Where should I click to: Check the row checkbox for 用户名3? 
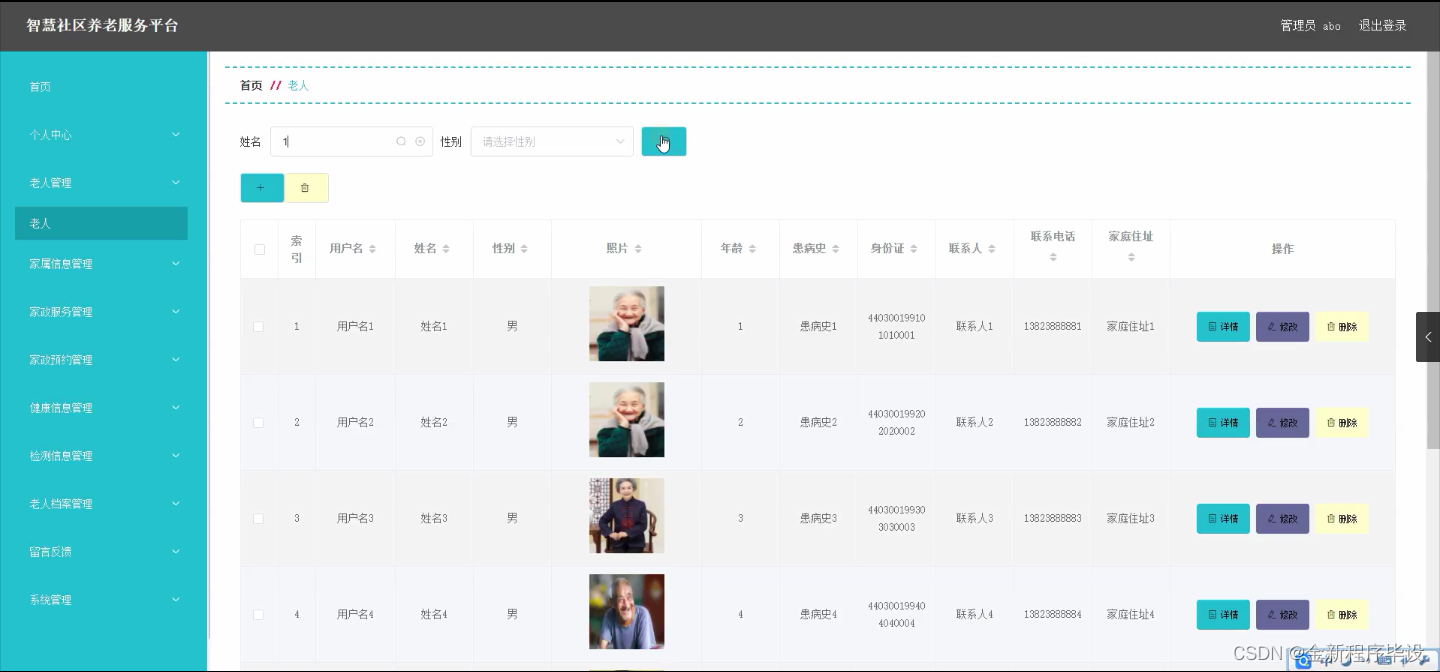tap(258, 518)
